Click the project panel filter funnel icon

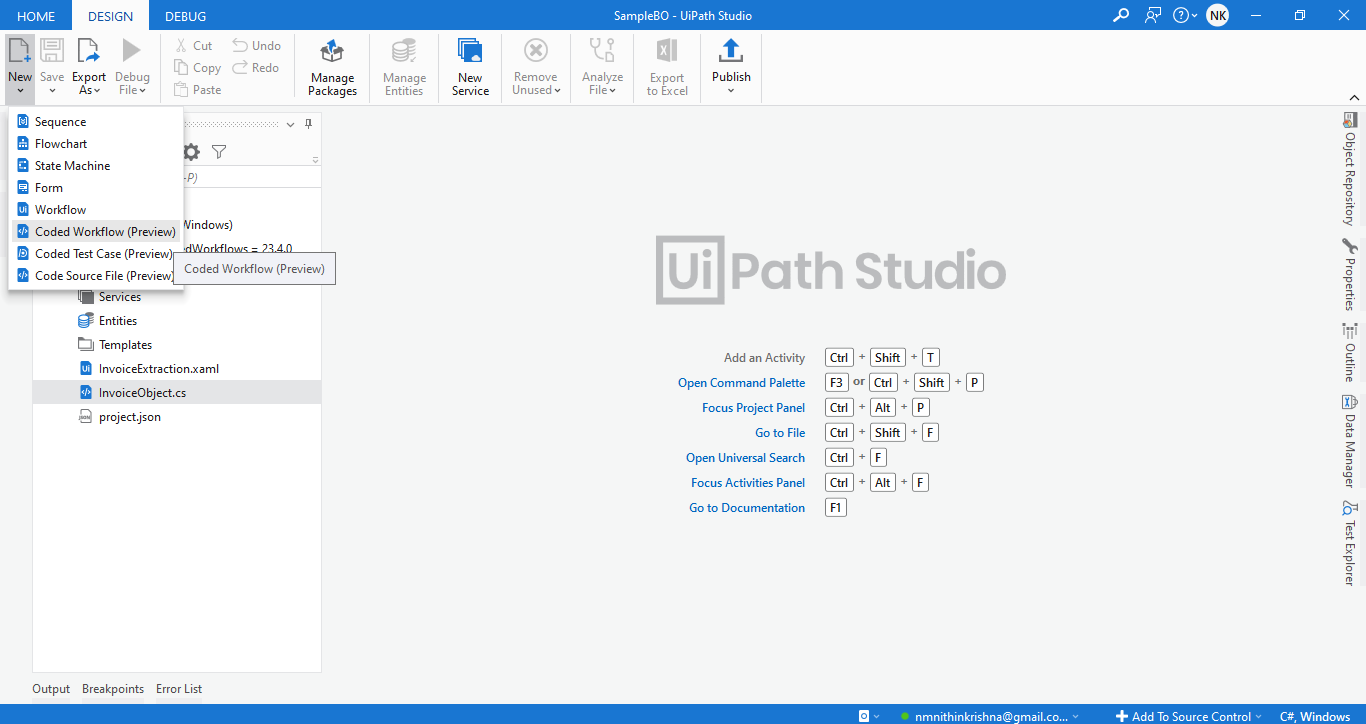point(219,152)
